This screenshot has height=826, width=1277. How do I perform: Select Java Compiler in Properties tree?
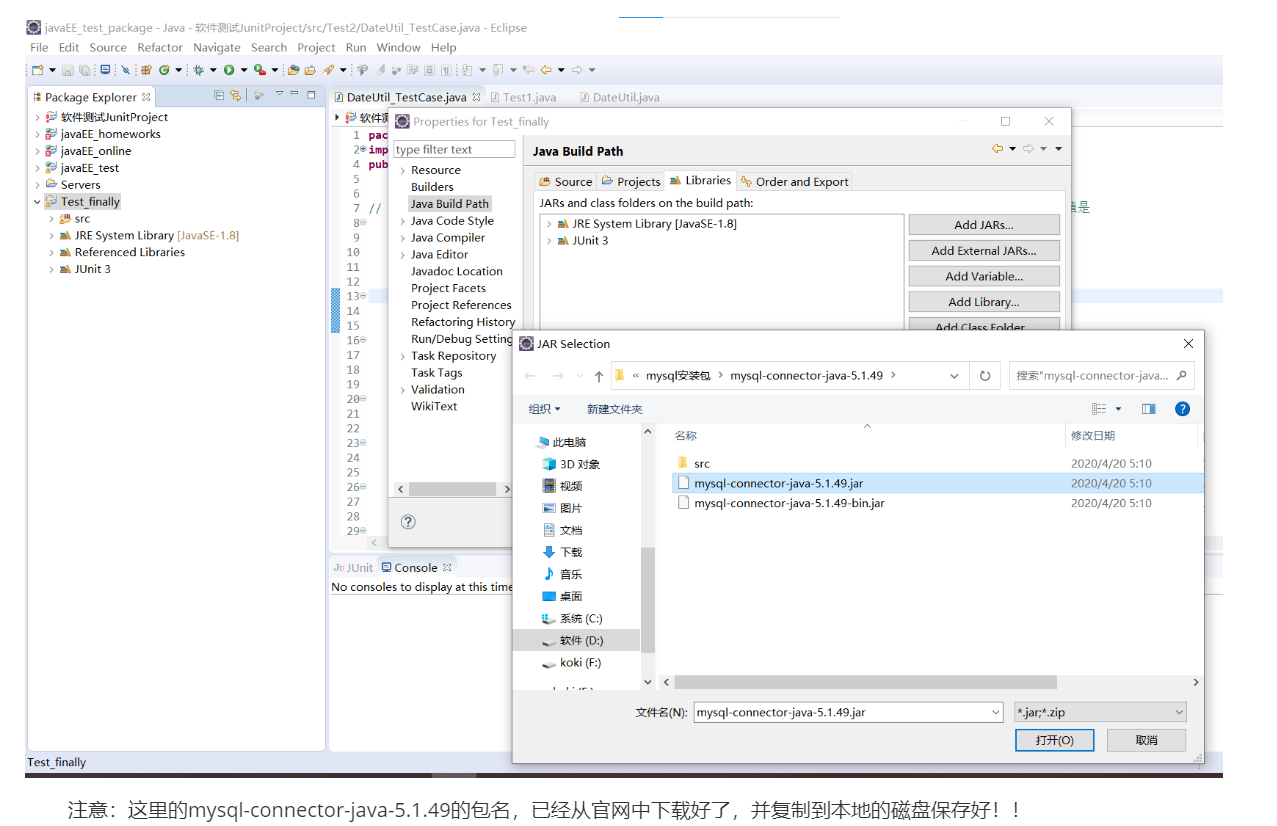[447, 237]
